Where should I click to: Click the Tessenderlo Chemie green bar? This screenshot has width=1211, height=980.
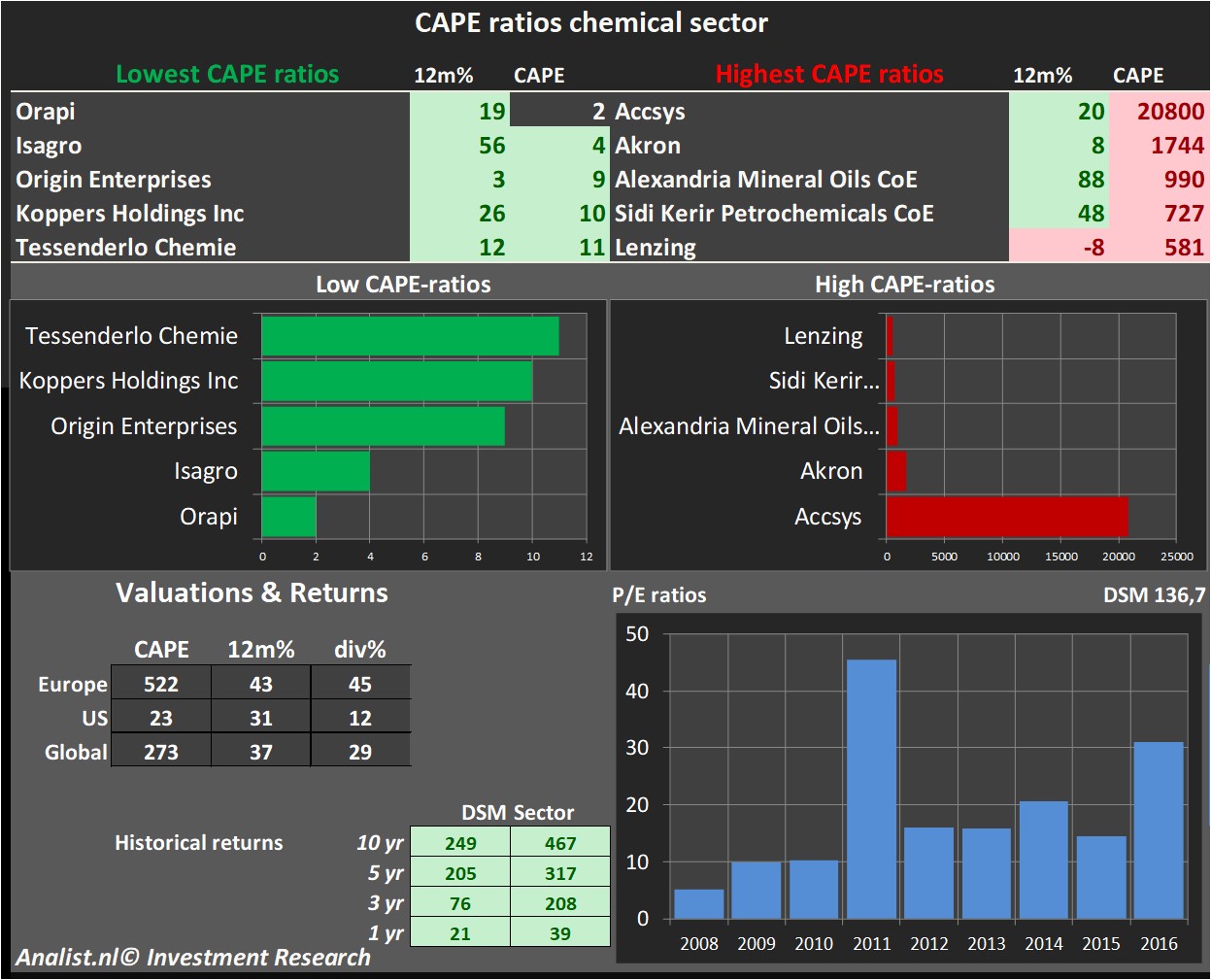[x=410, y=336]
